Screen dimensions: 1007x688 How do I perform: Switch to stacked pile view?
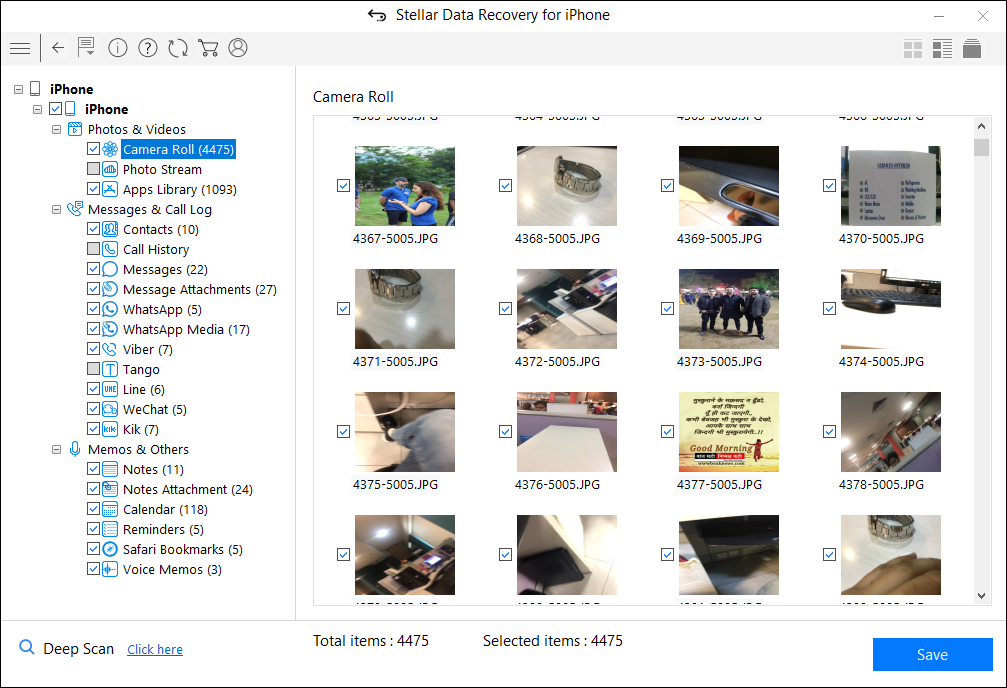pyautogui.click(x=971, y=47)
